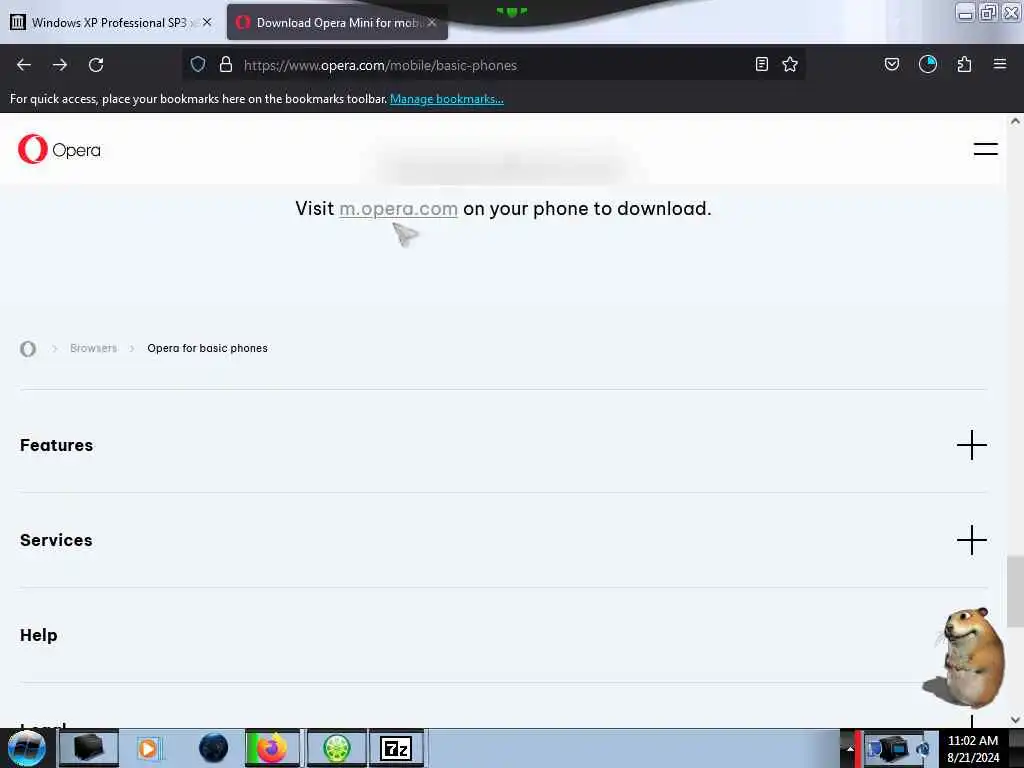This screenshot has height=768, width=1024.
Task: Click the scrollbar down arrow
Action: 1015,720
